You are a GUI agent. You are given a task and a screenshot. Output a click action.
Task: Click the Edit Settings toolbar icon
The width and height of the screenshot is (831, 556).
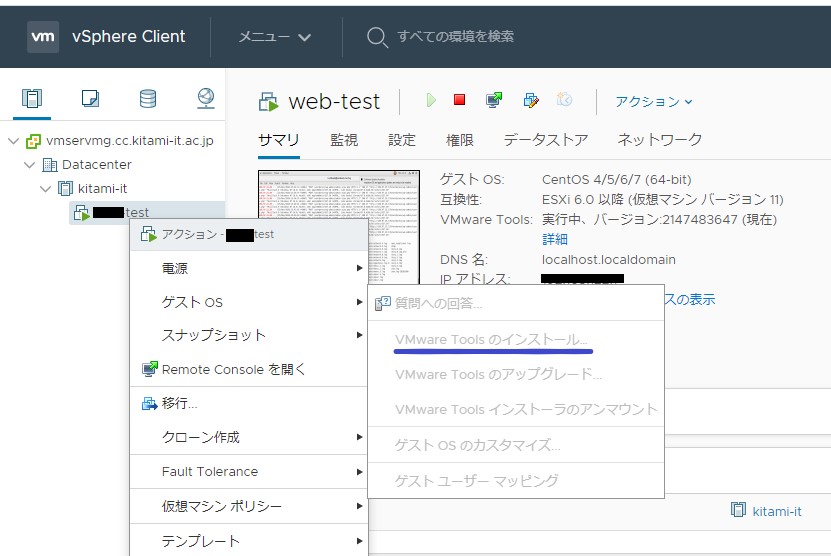pyautogui.click(x=531, y=100)
